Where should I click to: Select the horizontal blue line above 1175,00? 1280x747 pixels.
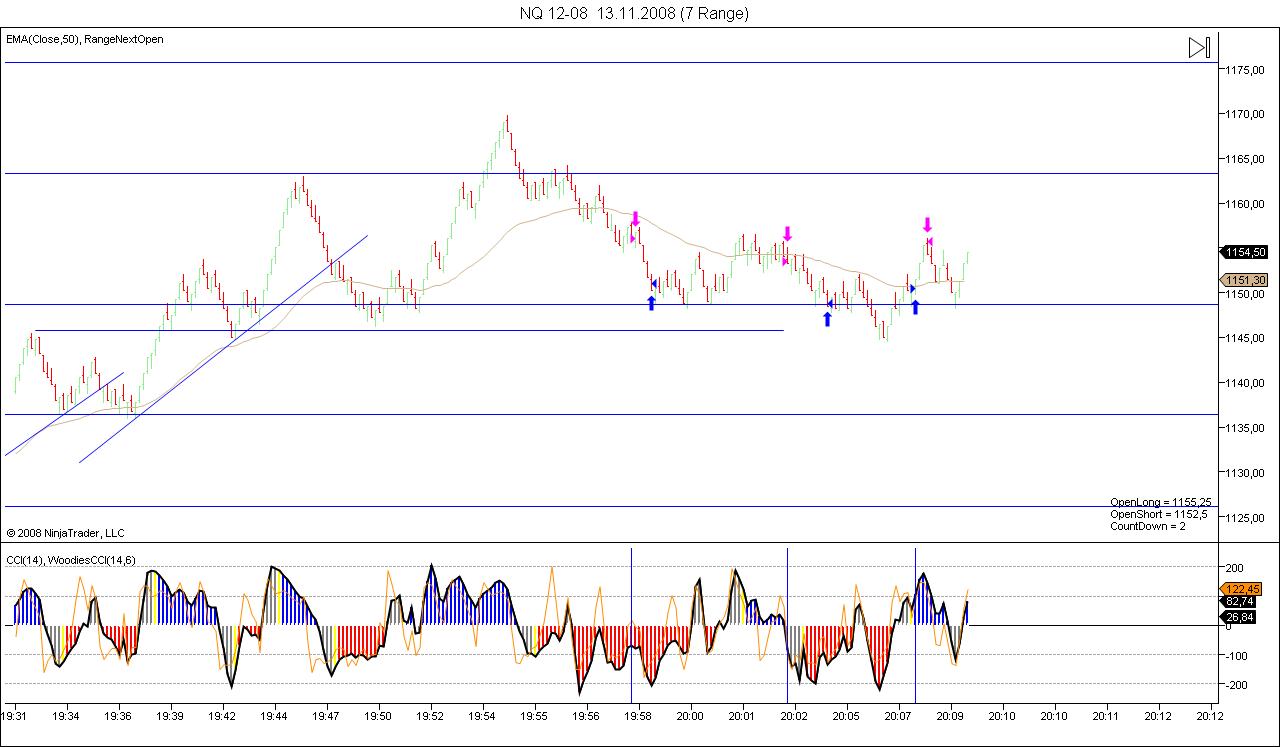611,62
